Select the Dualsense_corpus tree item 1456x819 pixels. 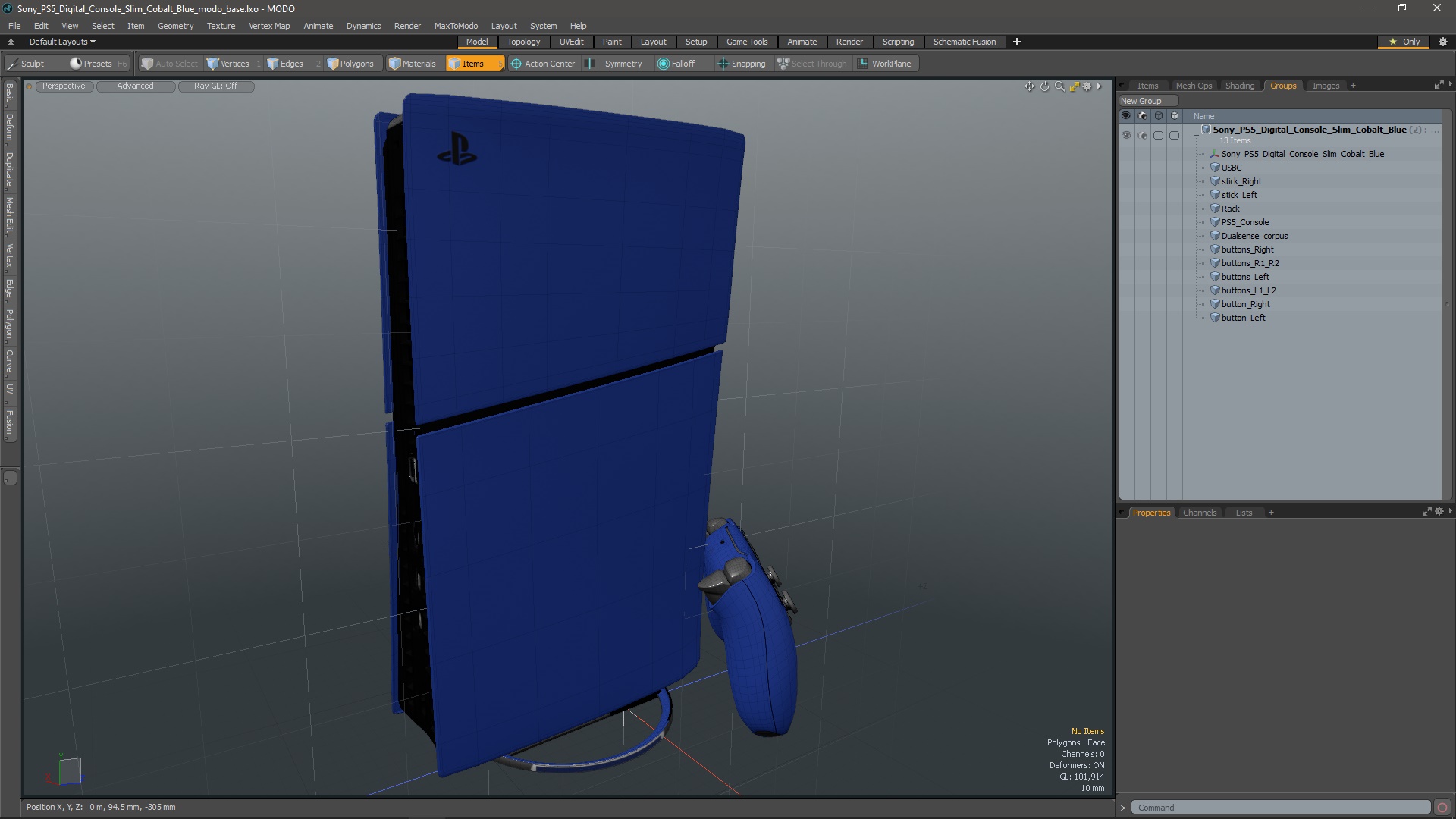pyautogui.click(x=1254, y=236)
